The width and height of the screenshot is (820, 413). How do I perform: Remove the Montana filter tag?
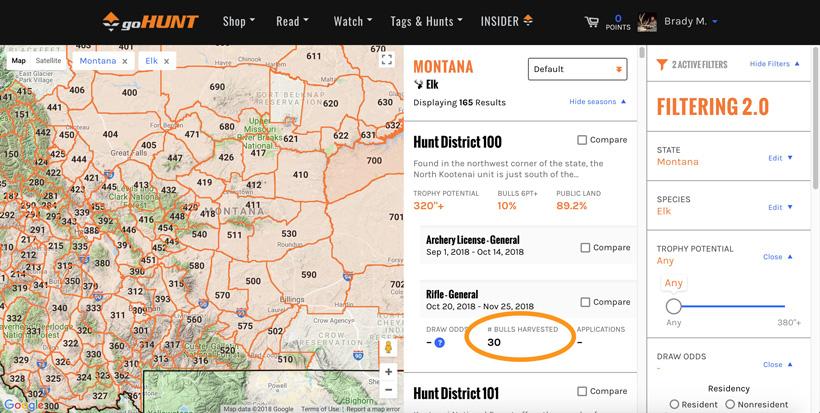pos(125,61)
